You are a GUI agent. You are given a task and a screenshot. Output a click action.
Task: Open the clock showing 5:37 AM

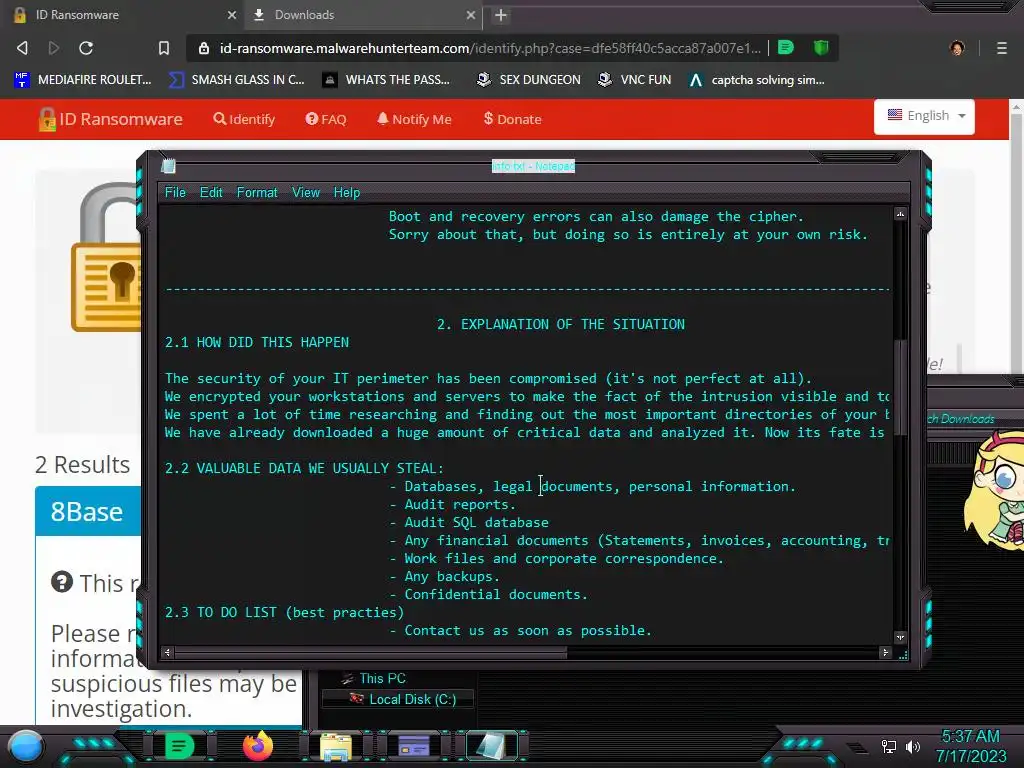pos(970,746)
